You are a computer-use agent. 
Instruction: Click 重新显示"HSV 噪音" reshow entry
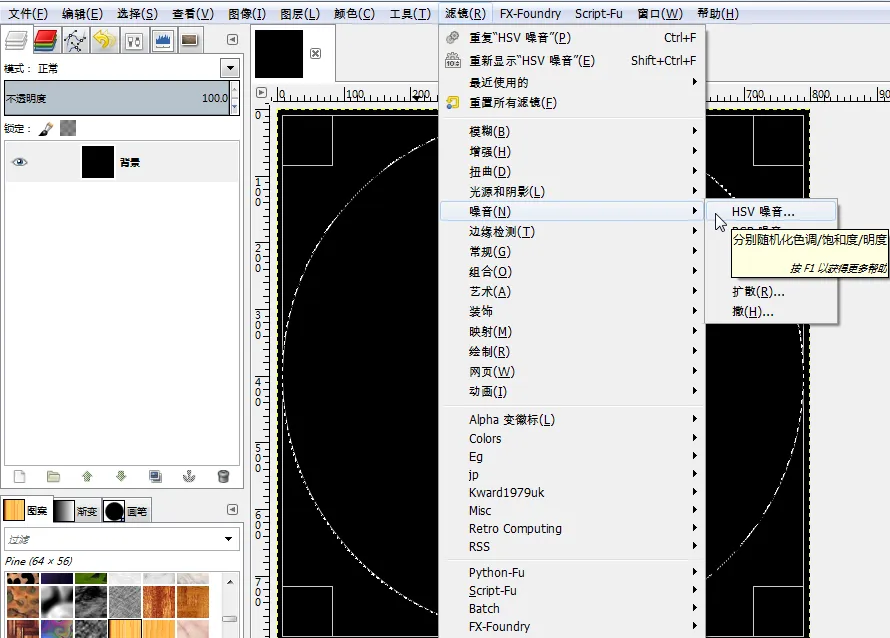[572, 60]
